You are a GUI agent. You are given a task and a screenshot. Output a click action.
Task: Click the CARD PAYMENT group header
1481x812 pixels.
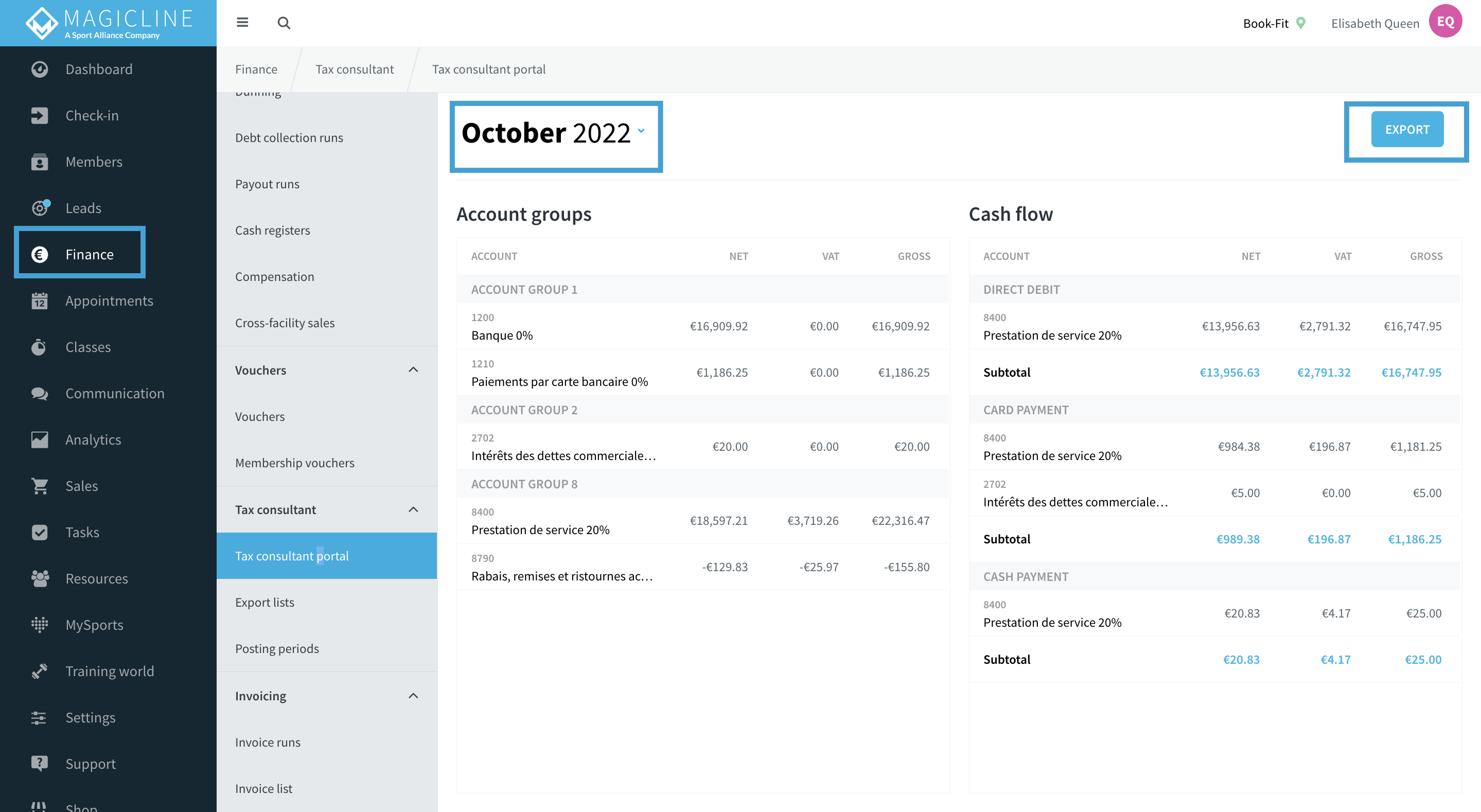point(1215,410)
